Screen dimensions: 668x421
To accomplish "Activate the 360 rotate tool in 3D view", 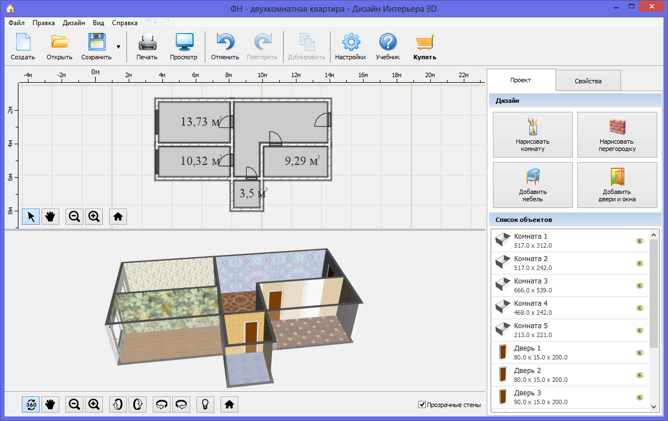I will coord(31,404).
